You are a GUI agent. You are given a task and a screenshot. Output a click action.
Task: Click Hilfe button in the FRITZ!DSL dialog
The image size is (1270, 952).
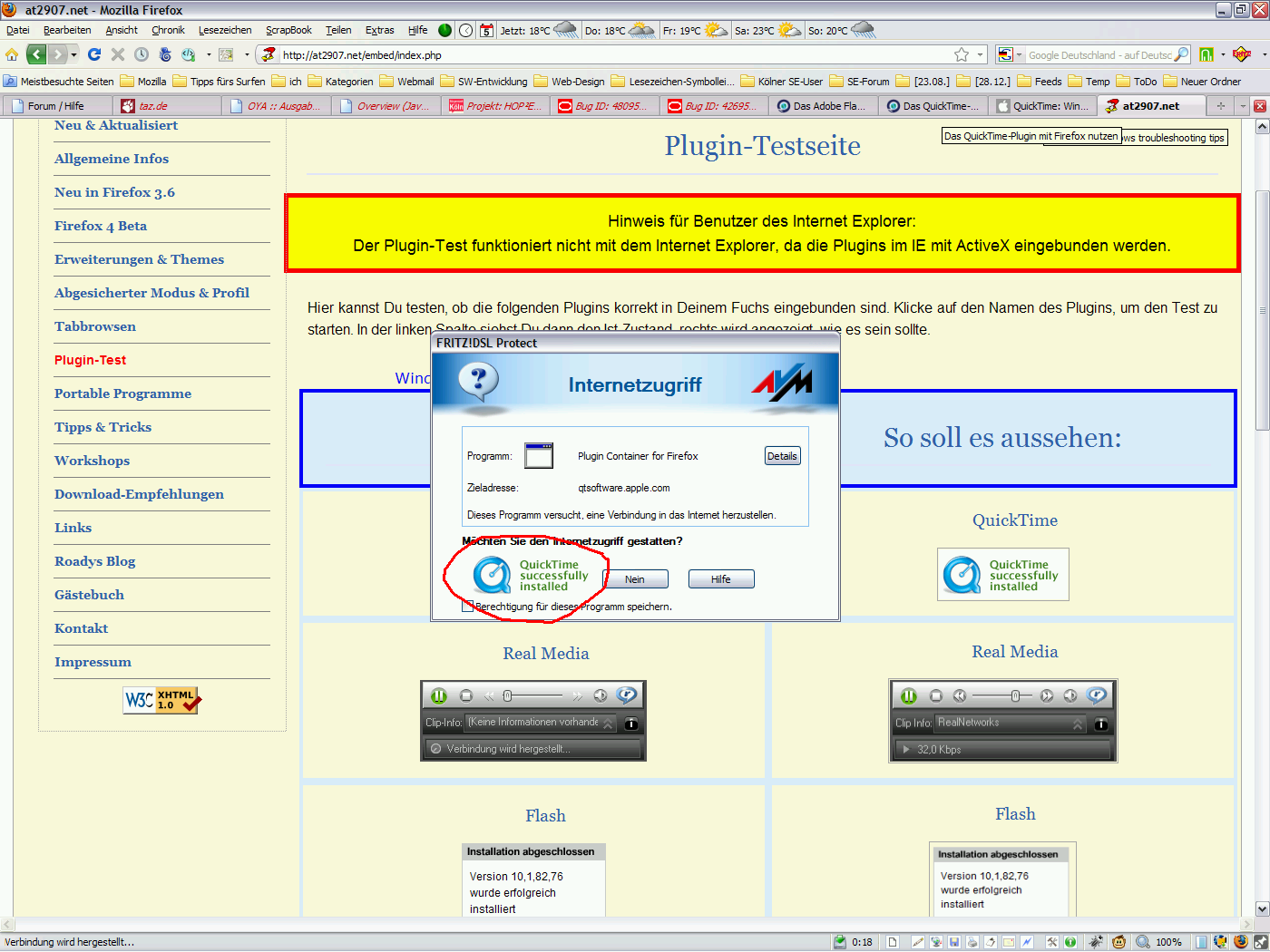[721, 579]
